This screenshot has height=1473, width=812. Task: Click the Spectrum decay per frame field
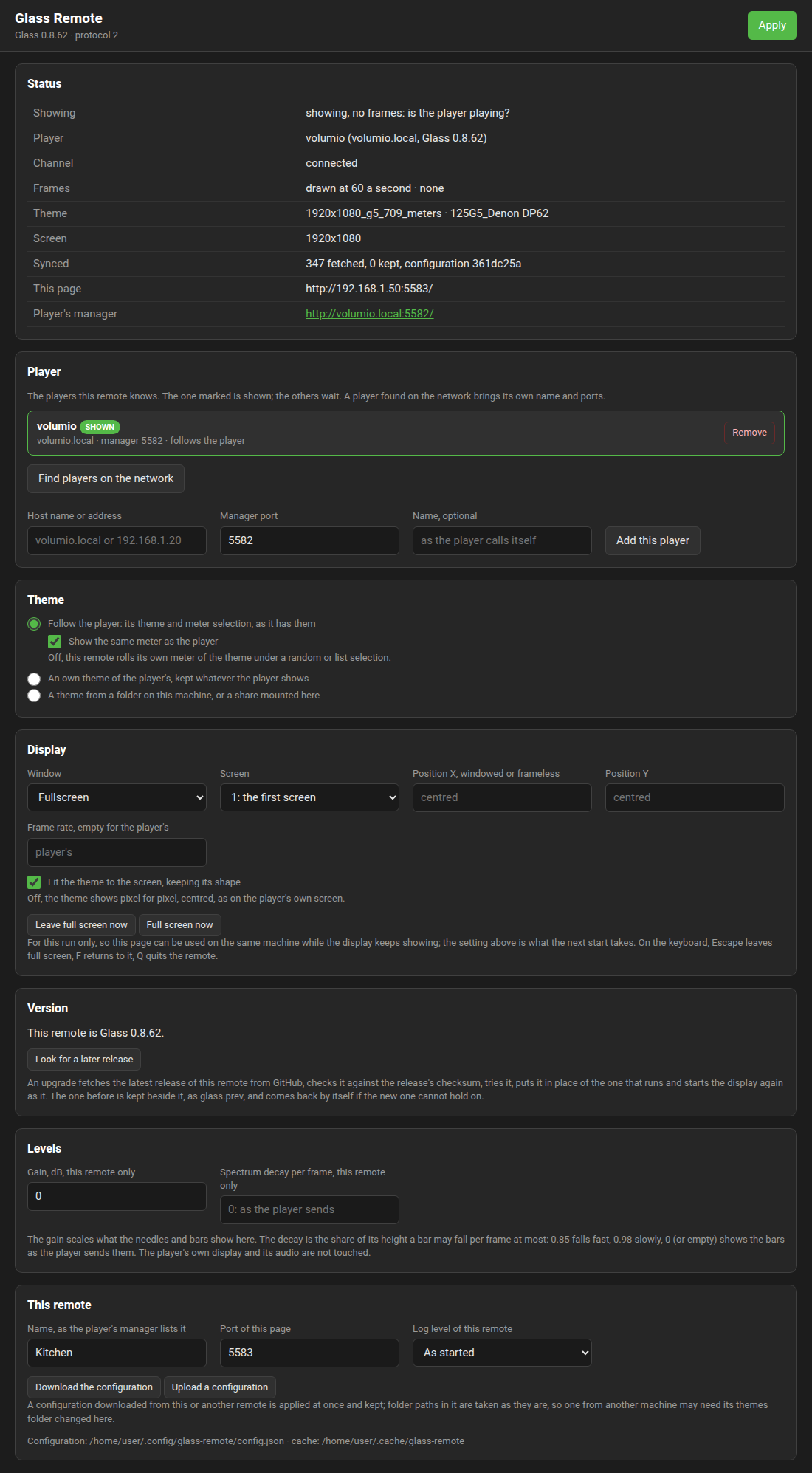click(309, 1209)
